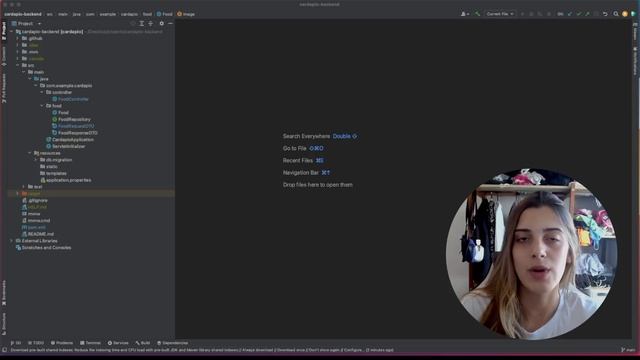Click tool windows quick-access icon at status bar left
Screen dimensions: 640x360
tap(4, 350)
